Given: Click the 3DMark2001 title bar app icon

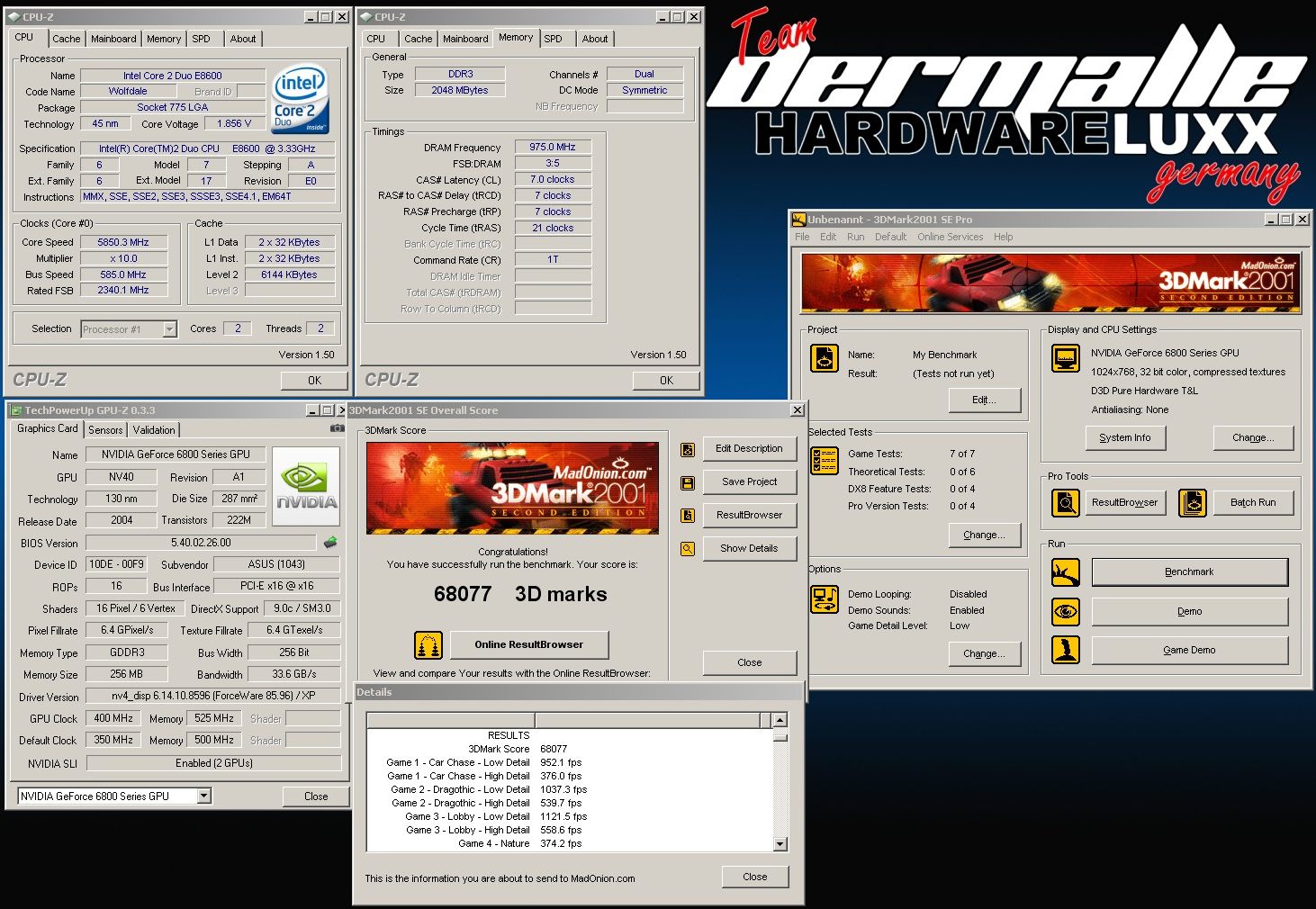Looking at the screenshot, I should point(798,220).
